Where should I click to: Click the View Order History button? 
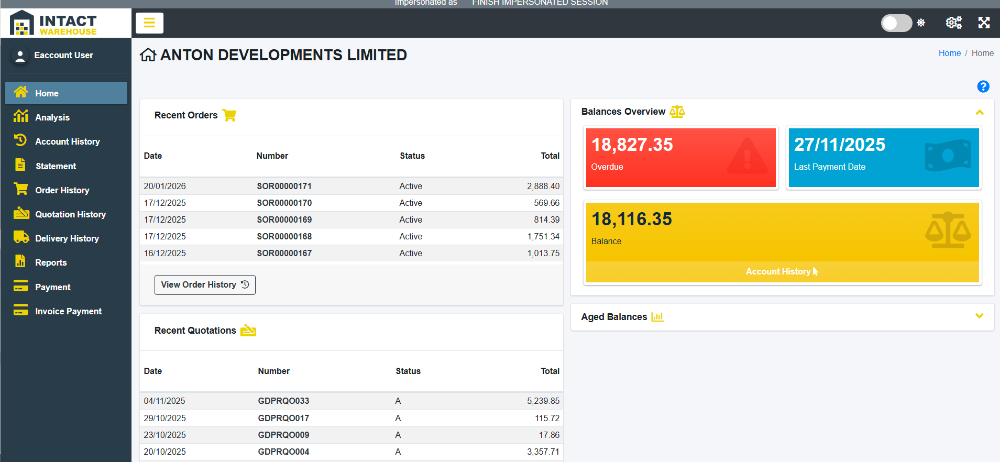tap(205, 285)
